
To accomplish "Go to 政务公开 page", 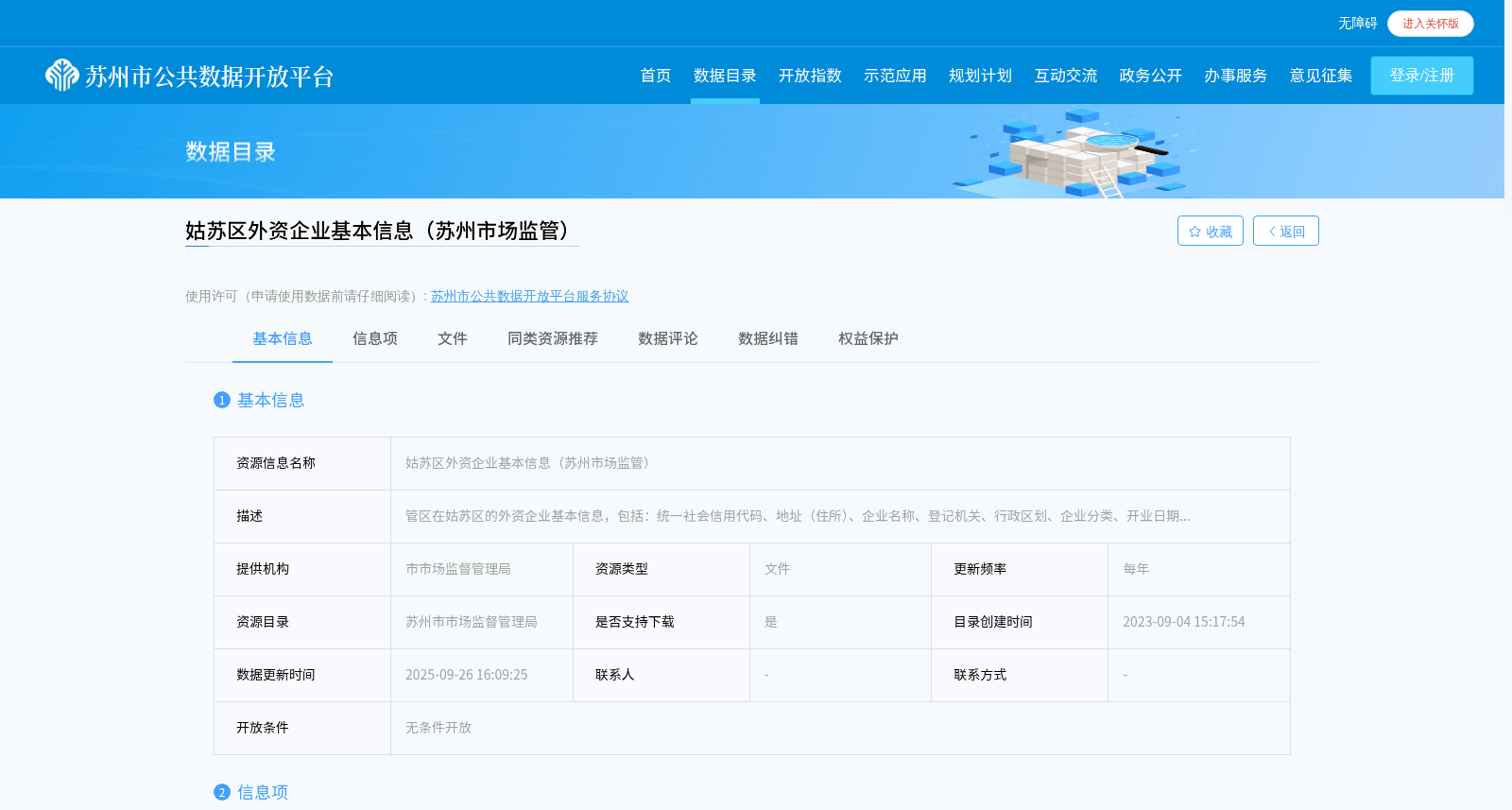I will click(x=1150, y=76).
